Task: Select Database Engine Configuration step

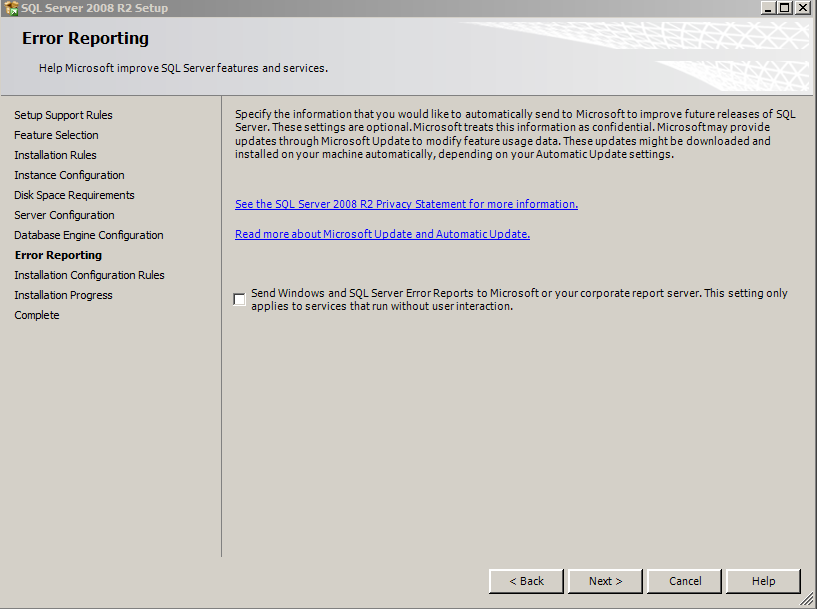Action: point(89,235)
